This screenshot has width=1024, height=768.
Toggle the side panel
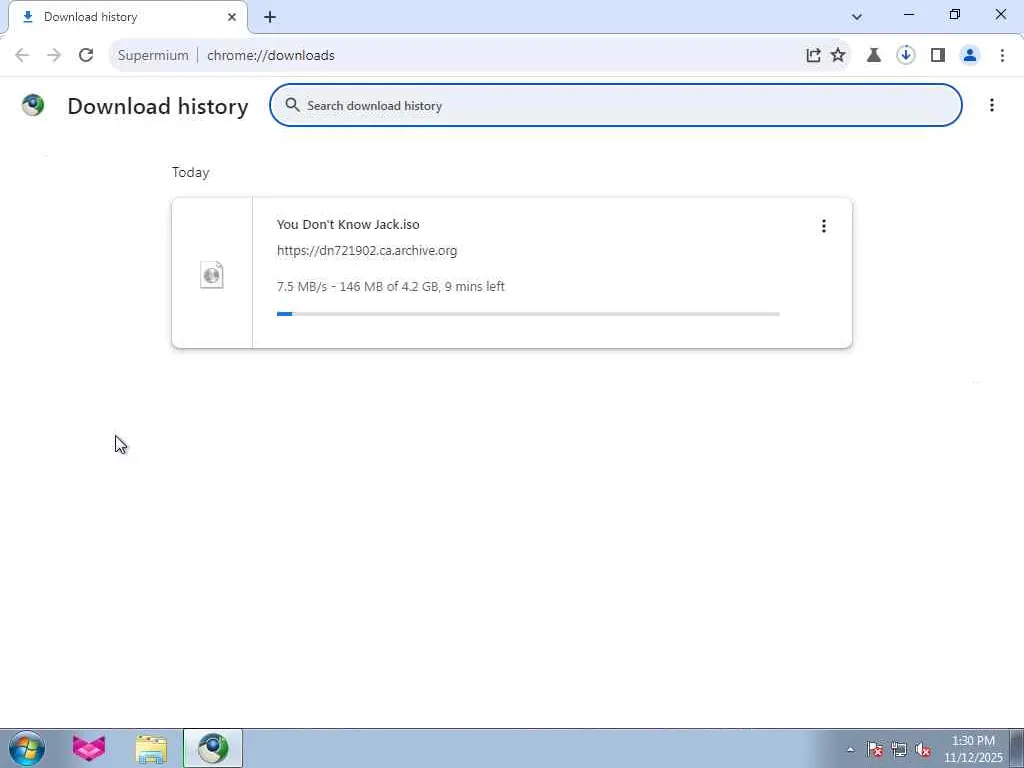(x=938, y=55)
